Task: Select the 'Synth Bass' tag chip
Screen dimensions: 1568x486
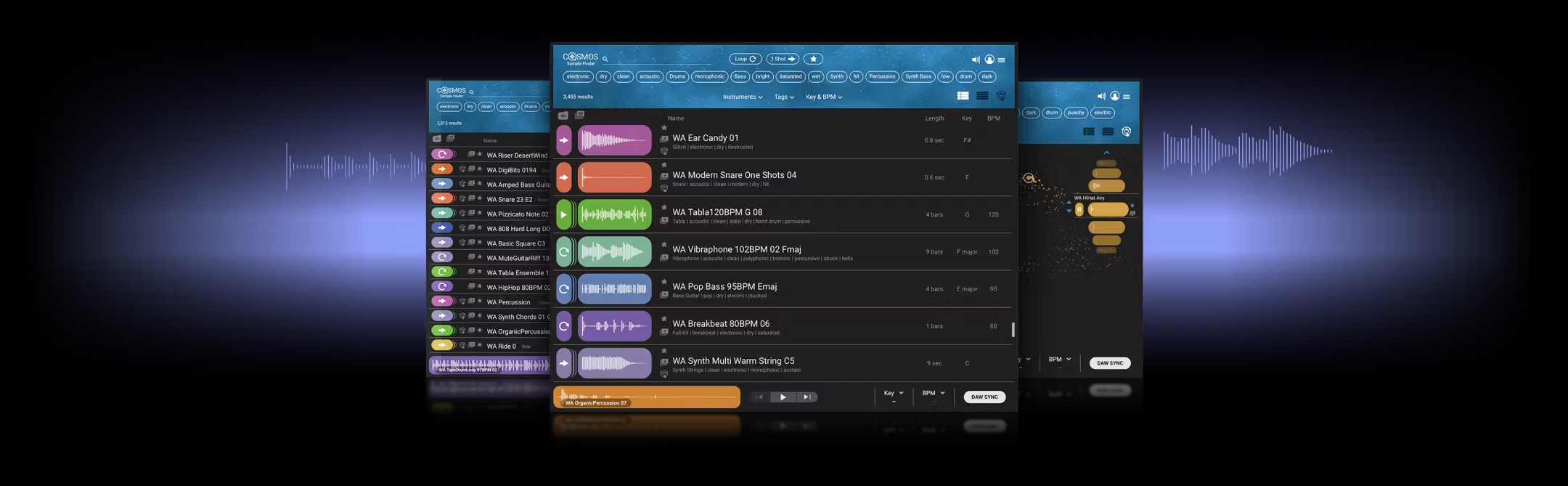Action: tap(918, 76)
